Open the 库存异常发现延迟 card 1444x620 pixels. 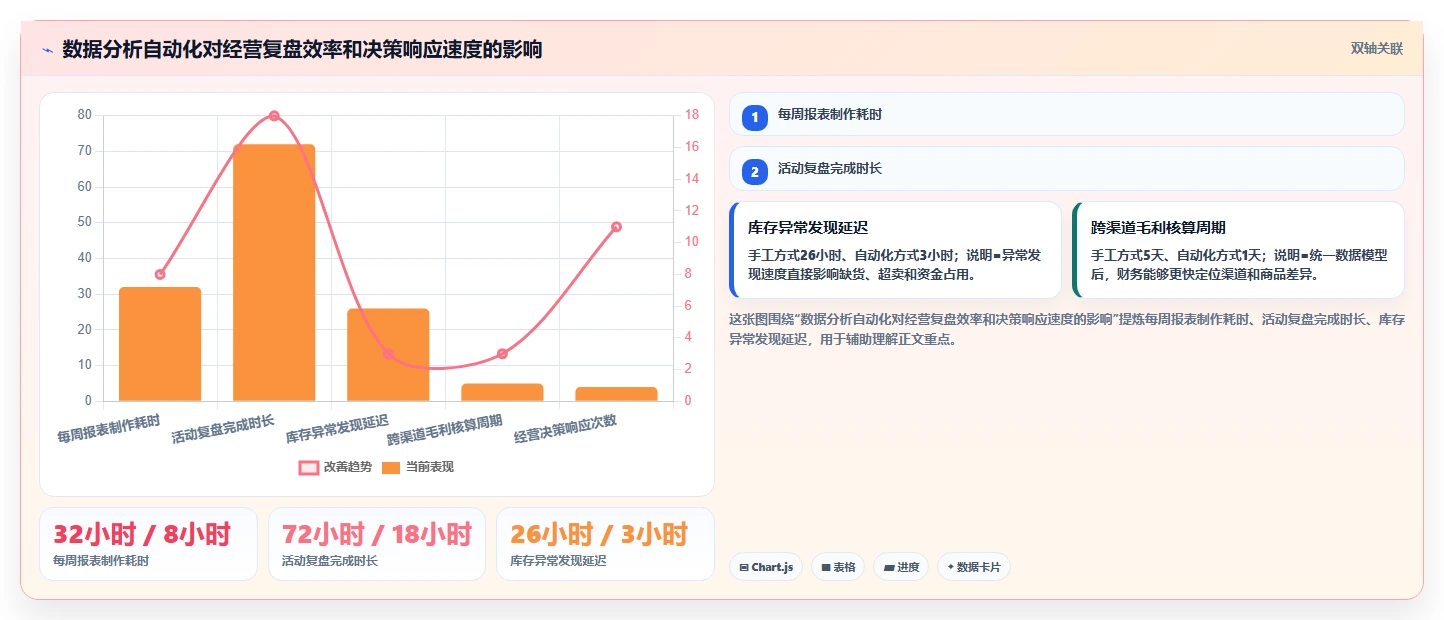pos(895,250)
